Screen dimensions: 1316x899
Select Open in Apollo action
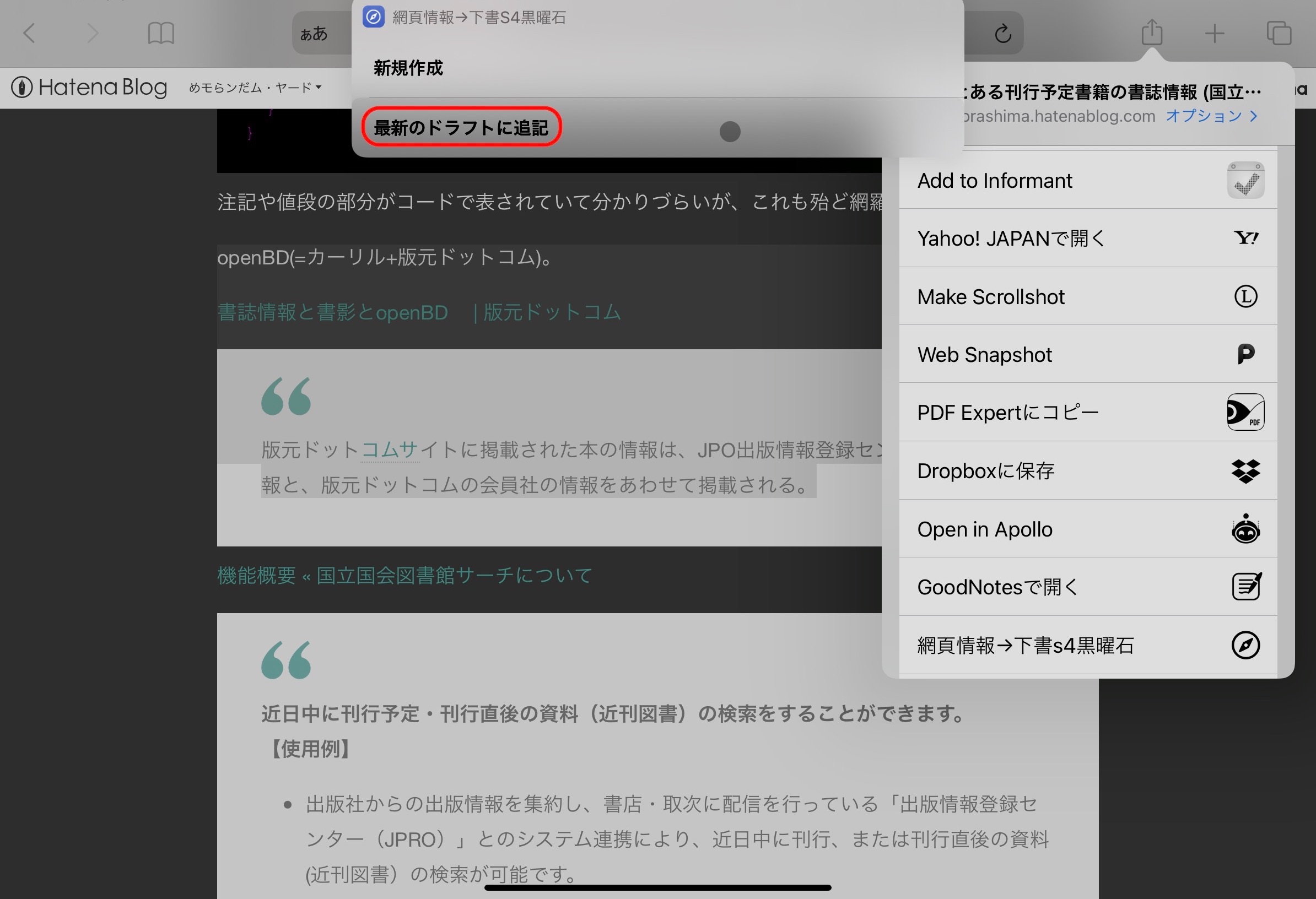click(x=1087, y=529)
